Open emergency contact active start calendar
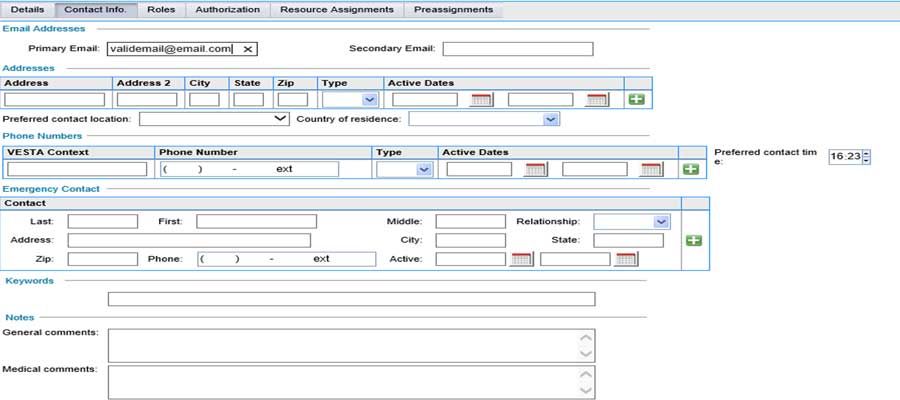The image size is (900, 400). pos(520,259)
